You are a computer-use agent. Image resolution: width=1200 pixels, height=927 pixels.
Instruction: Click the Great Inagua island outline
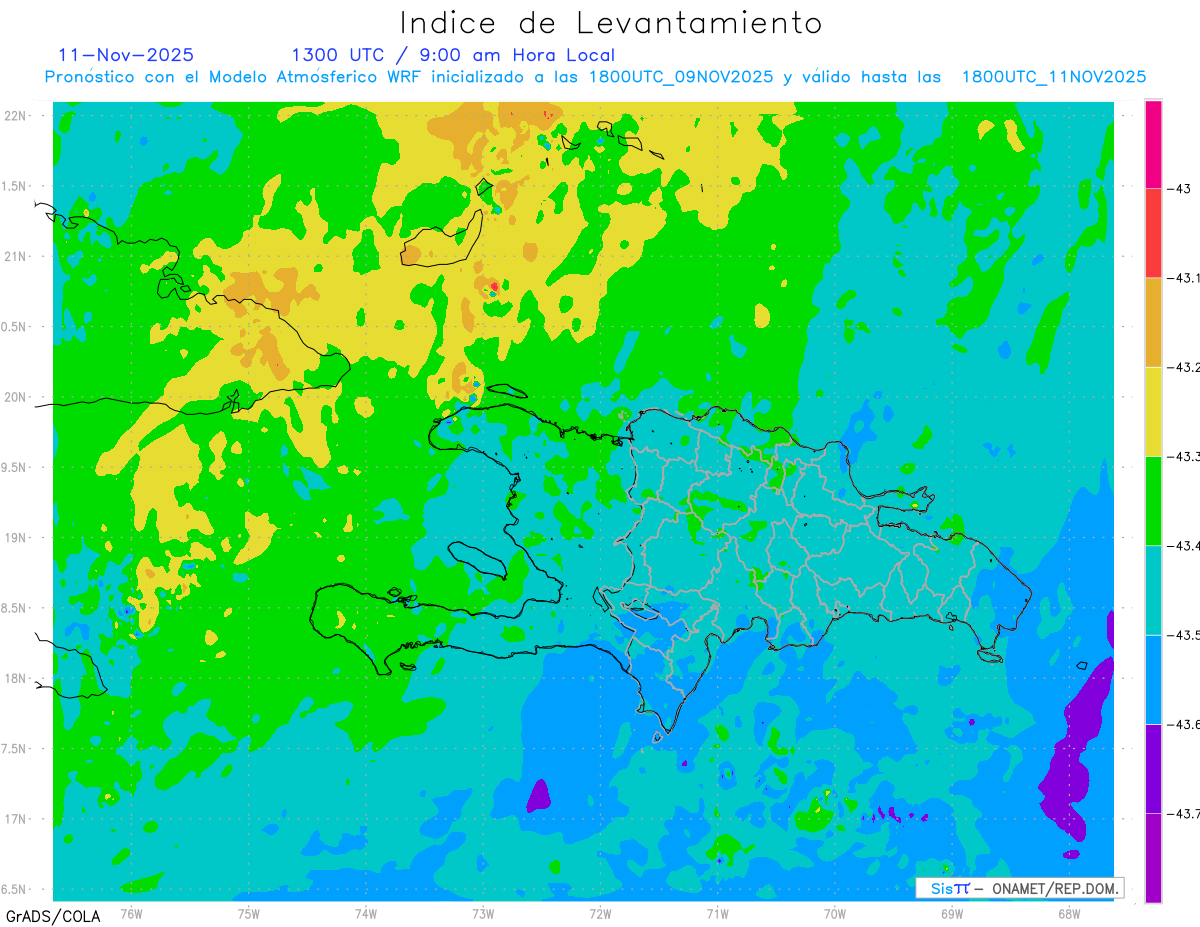click(x=441, y=238)
